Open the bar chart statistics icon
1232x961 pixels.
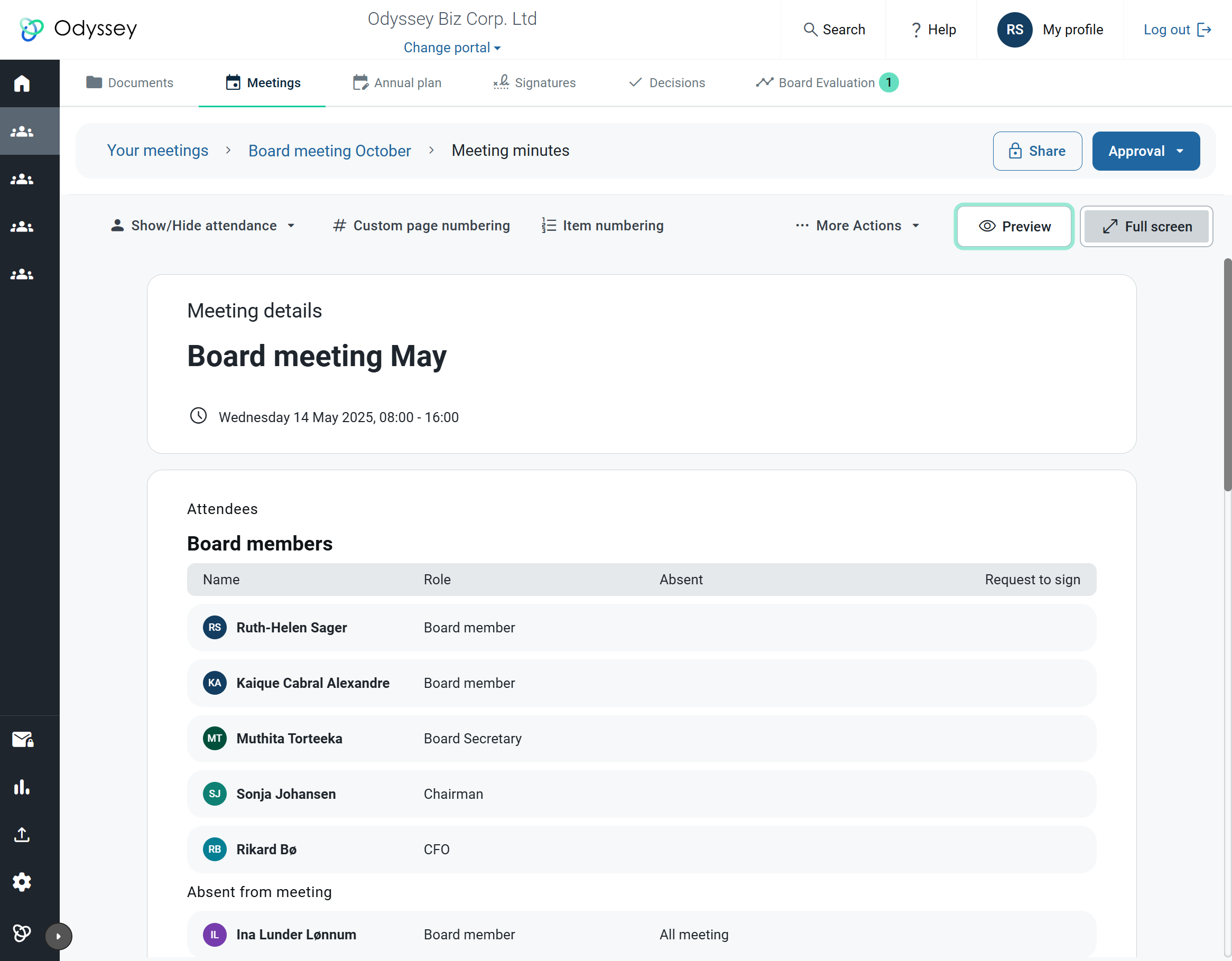(x=22, y=787)
